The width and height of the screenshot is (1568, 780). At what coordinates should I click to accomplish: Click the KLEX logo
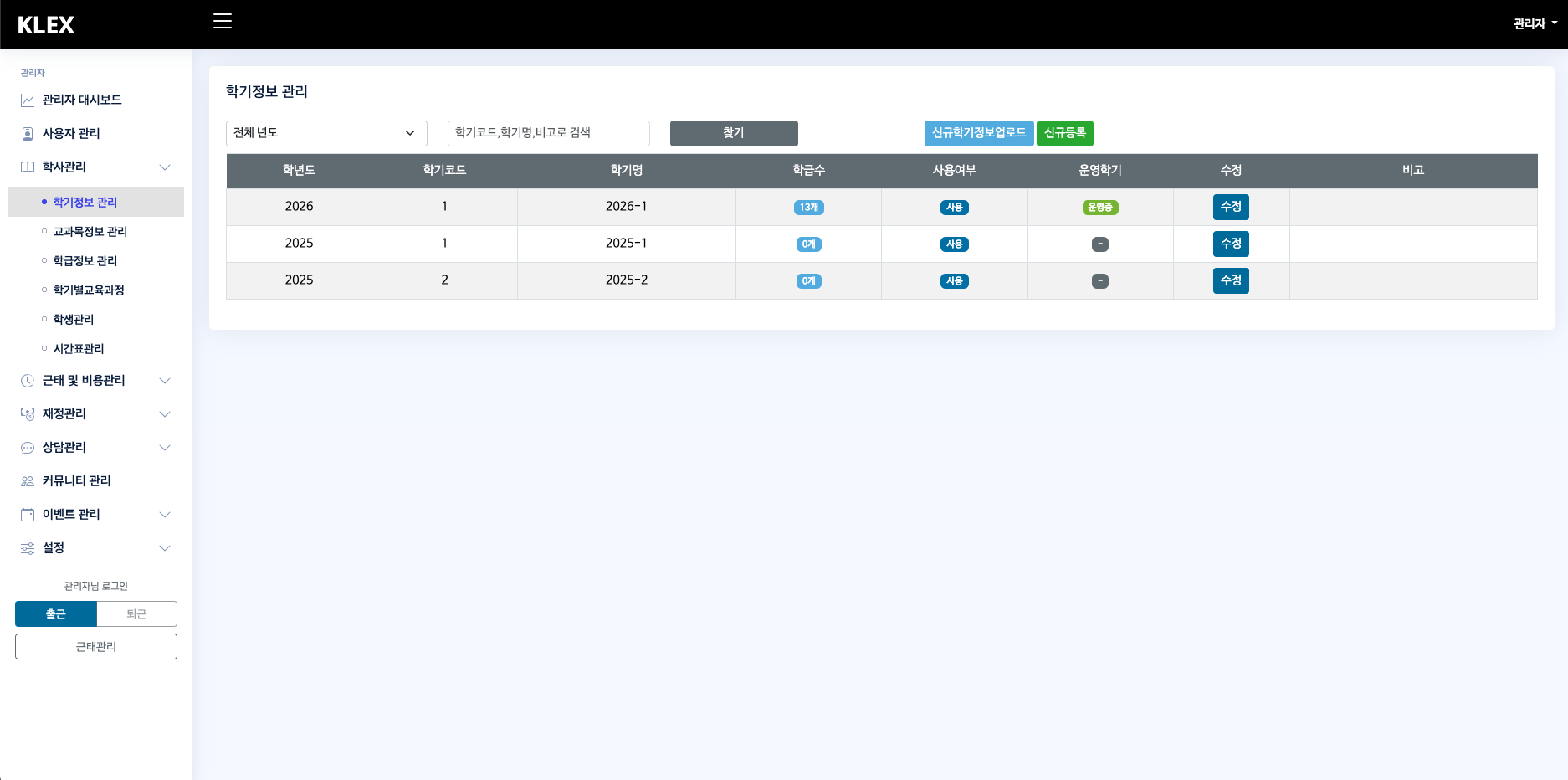pos(46,25)
